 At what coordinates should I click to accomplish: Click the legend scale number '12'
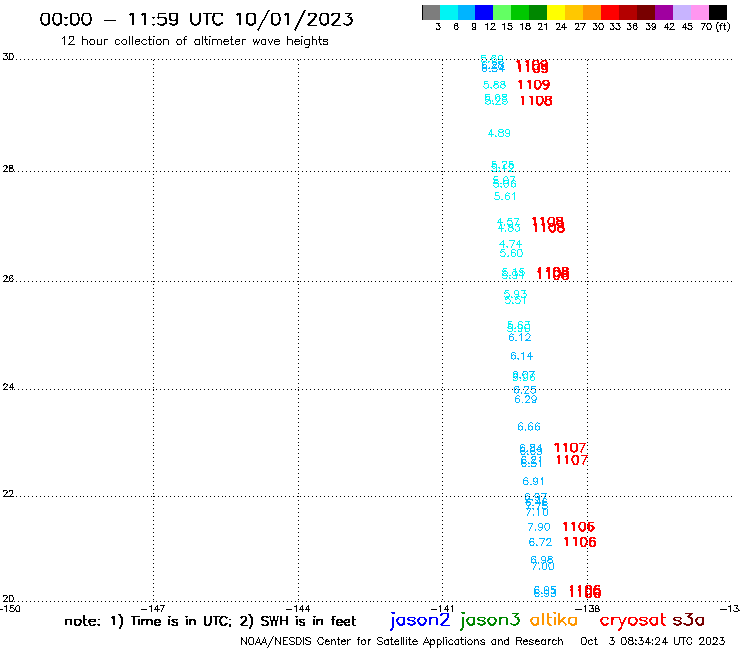pos(490,27)
